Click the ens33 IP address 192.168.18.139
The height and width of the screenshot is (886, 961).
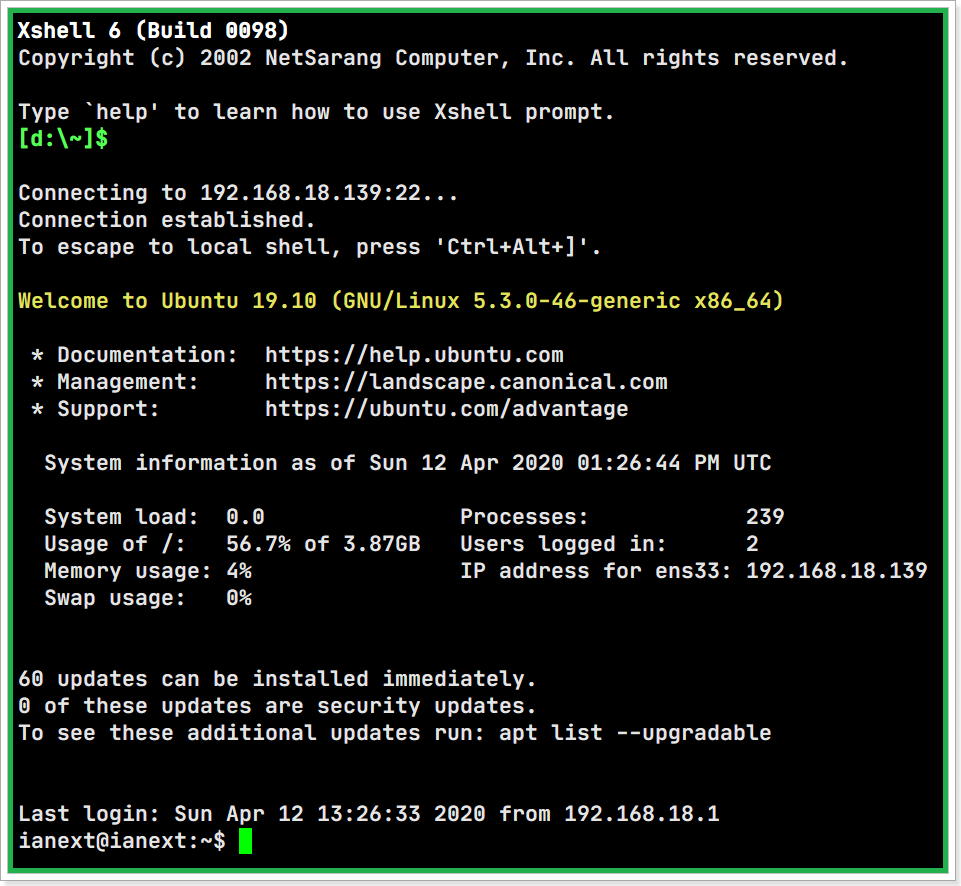pos(837,571)
